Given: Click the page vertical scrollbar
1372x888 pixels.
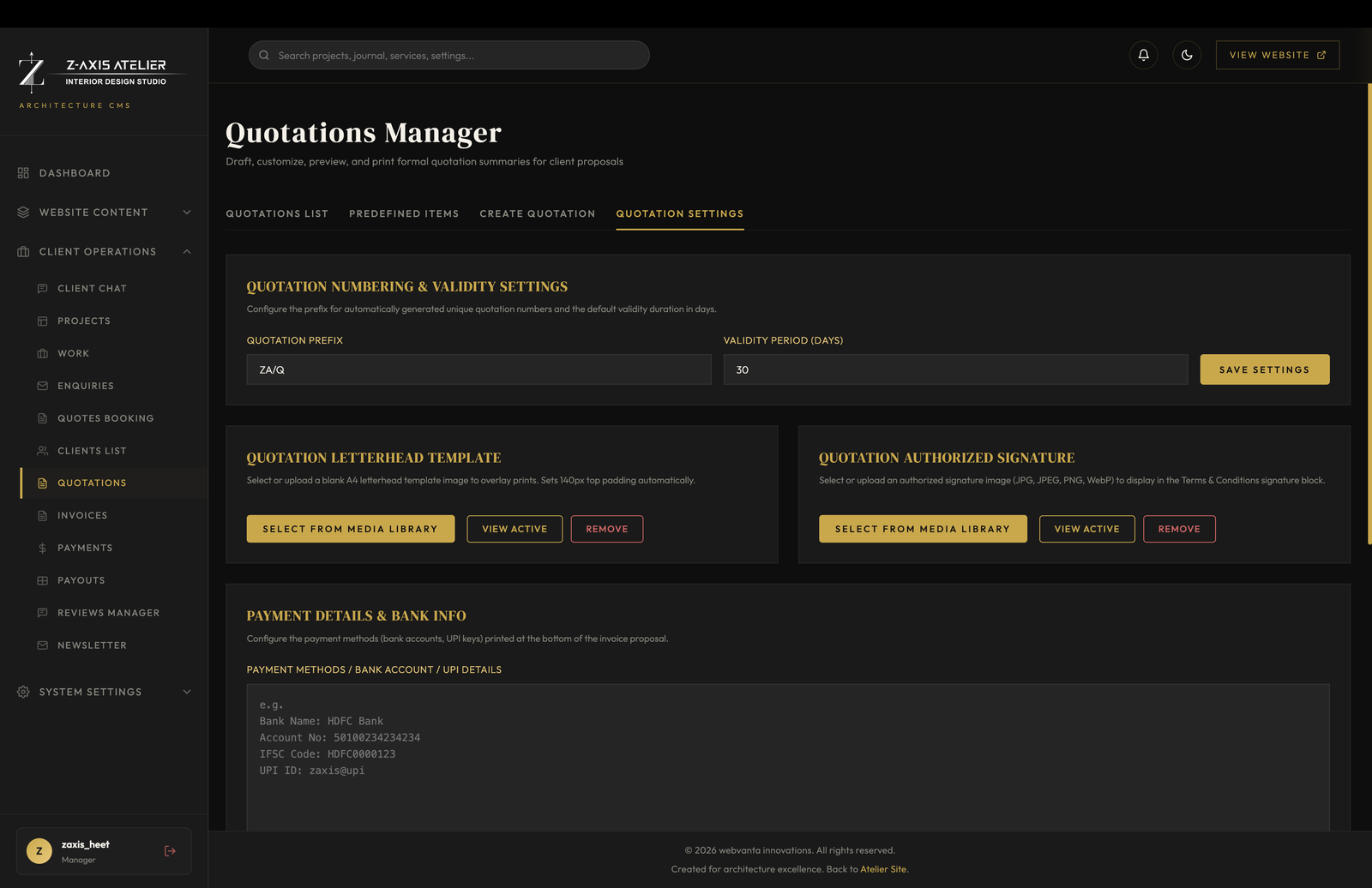Looking at the screenshot, I should tap(1369, 314).
